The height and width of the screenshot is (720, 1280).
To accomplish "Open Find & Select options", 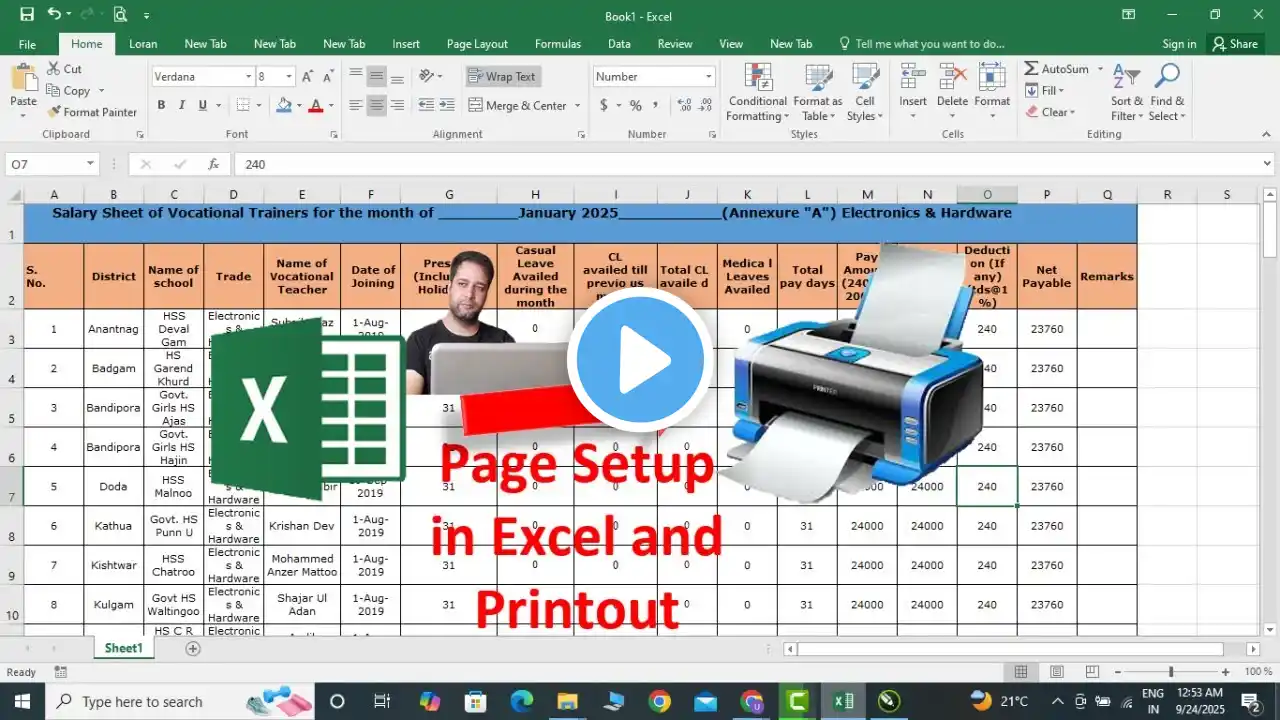I will pyautogui.click(x=1167, y=92).
